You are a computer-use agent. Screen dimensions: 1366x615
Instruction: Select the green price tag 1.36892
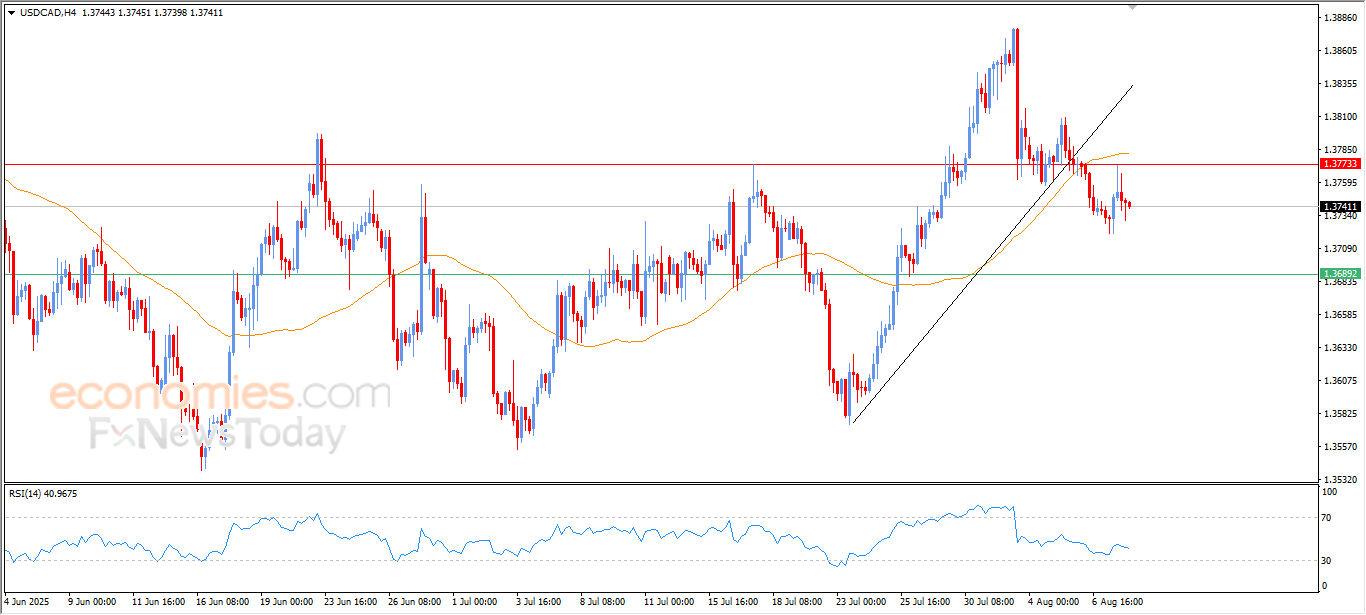click(x=1340, y=273)
